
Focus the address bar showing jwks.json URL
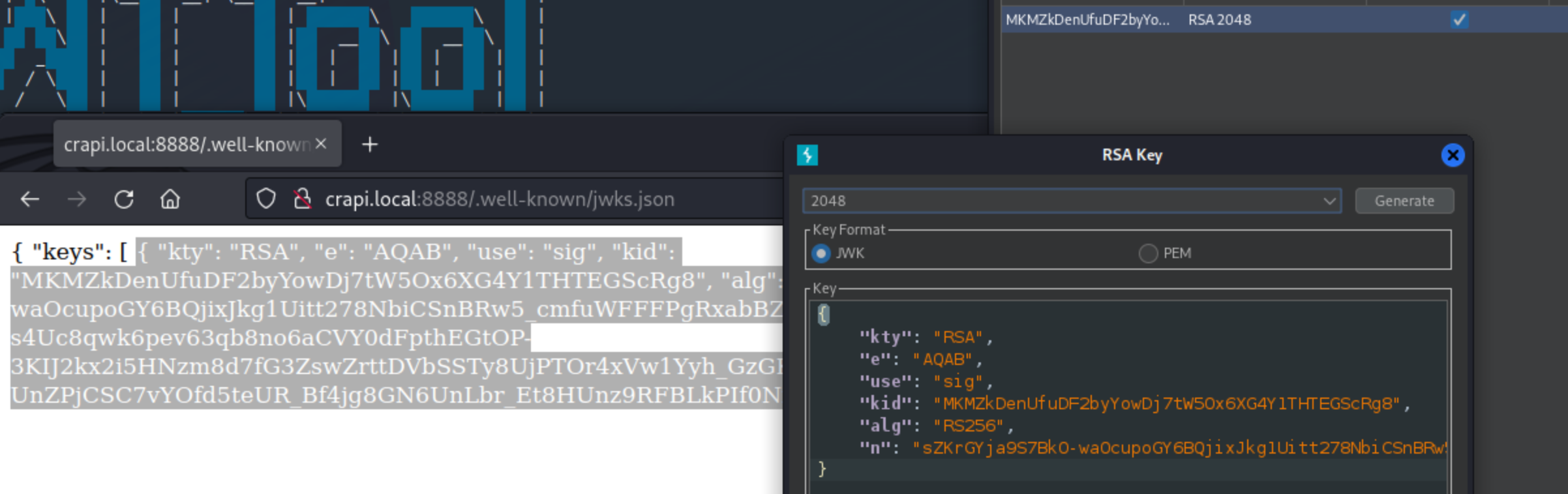pyautogui.click(x=500, y=199)
